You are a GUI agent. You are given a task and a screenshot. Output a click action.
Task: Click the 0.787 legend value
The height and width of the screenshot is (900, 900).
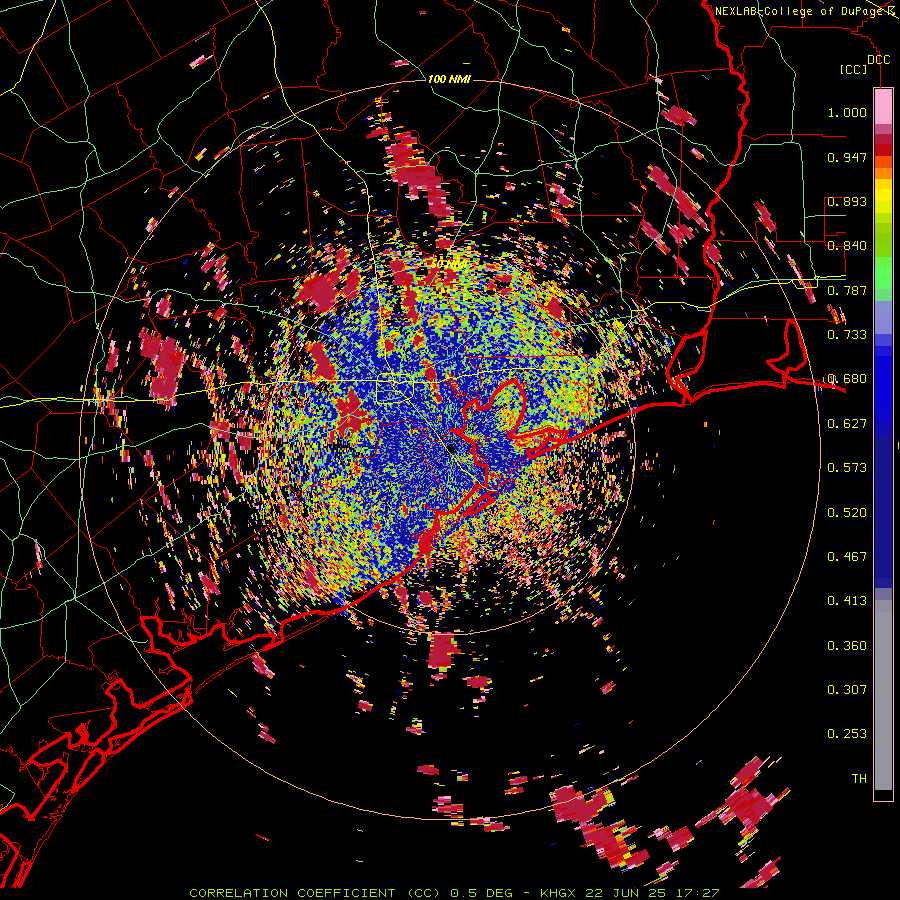[847, 290]
